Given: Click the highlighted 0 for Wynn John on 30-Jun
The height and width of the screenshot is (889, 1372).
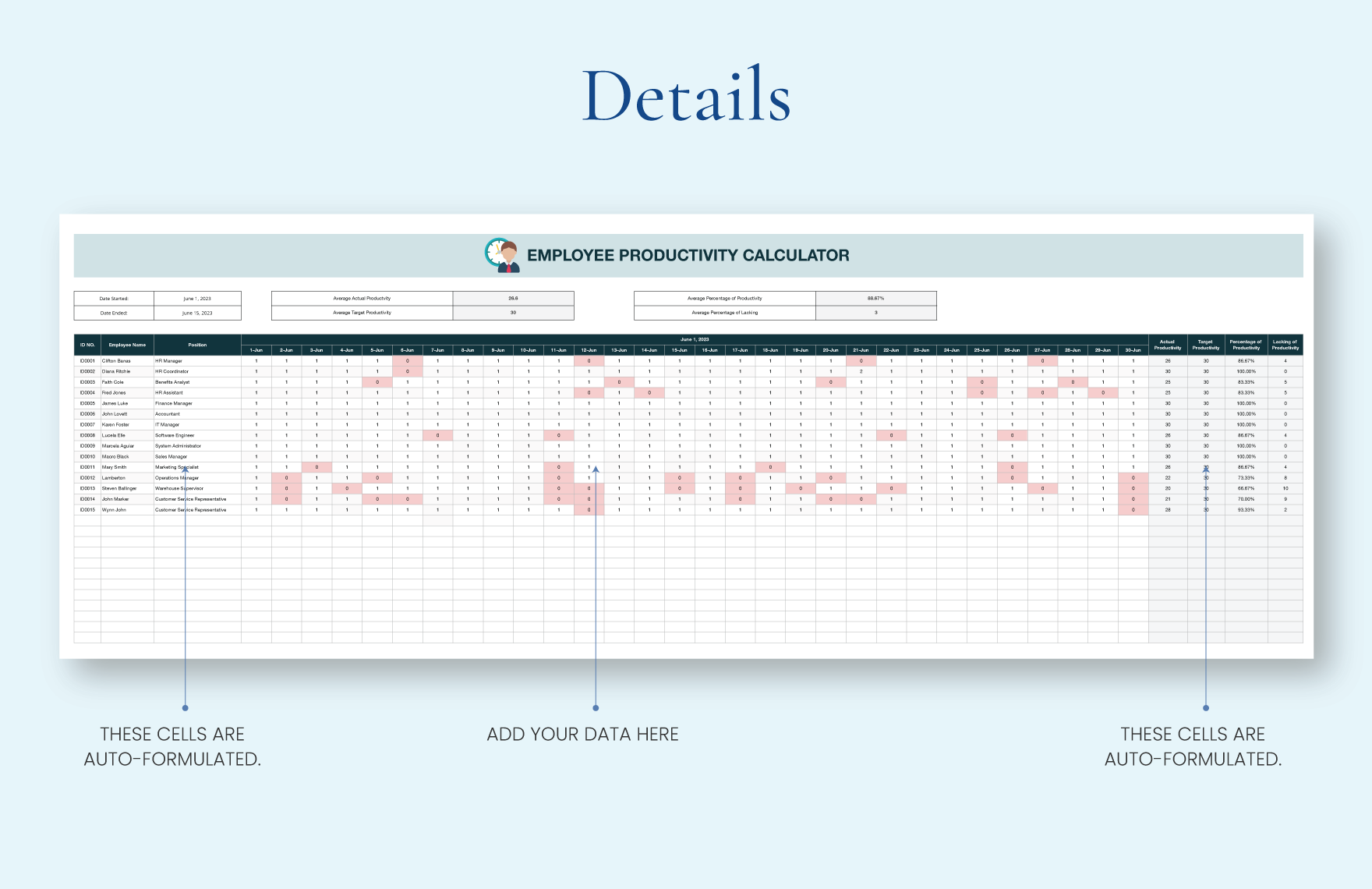Looking at the screenshot, I should (x=1133, y=508).
